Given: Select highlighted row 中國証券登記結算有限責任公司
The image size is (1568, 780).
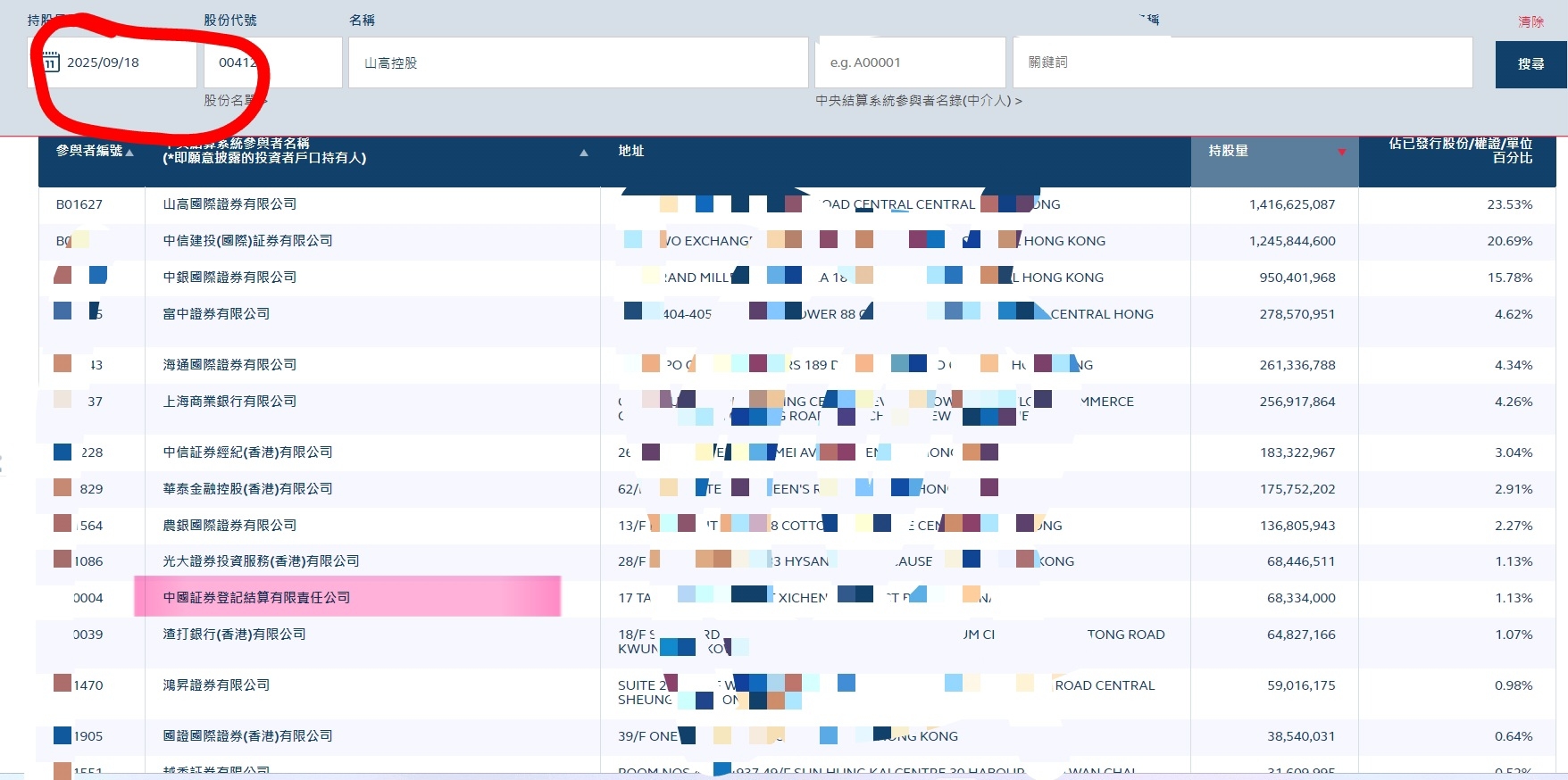Looking at the screenshot, I should pyautogui.click(x=256, y=598).
